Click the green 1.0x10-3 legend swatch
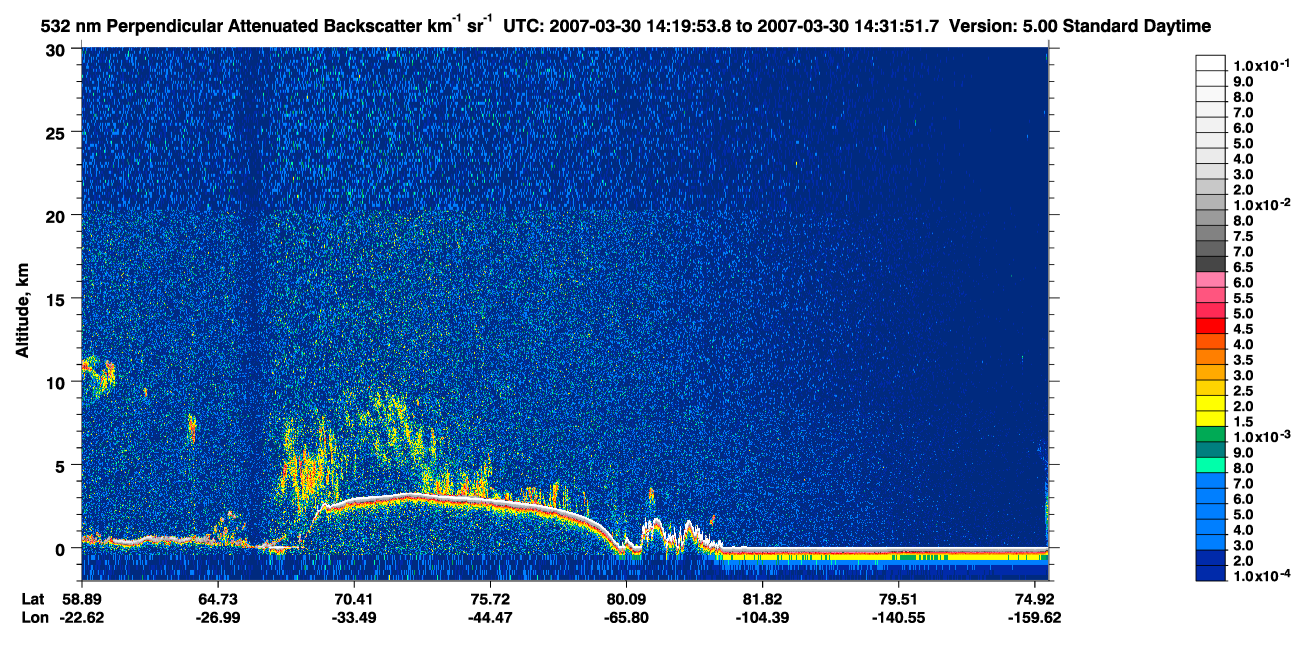This screenshot has height=667, width=1300. 1211,435
